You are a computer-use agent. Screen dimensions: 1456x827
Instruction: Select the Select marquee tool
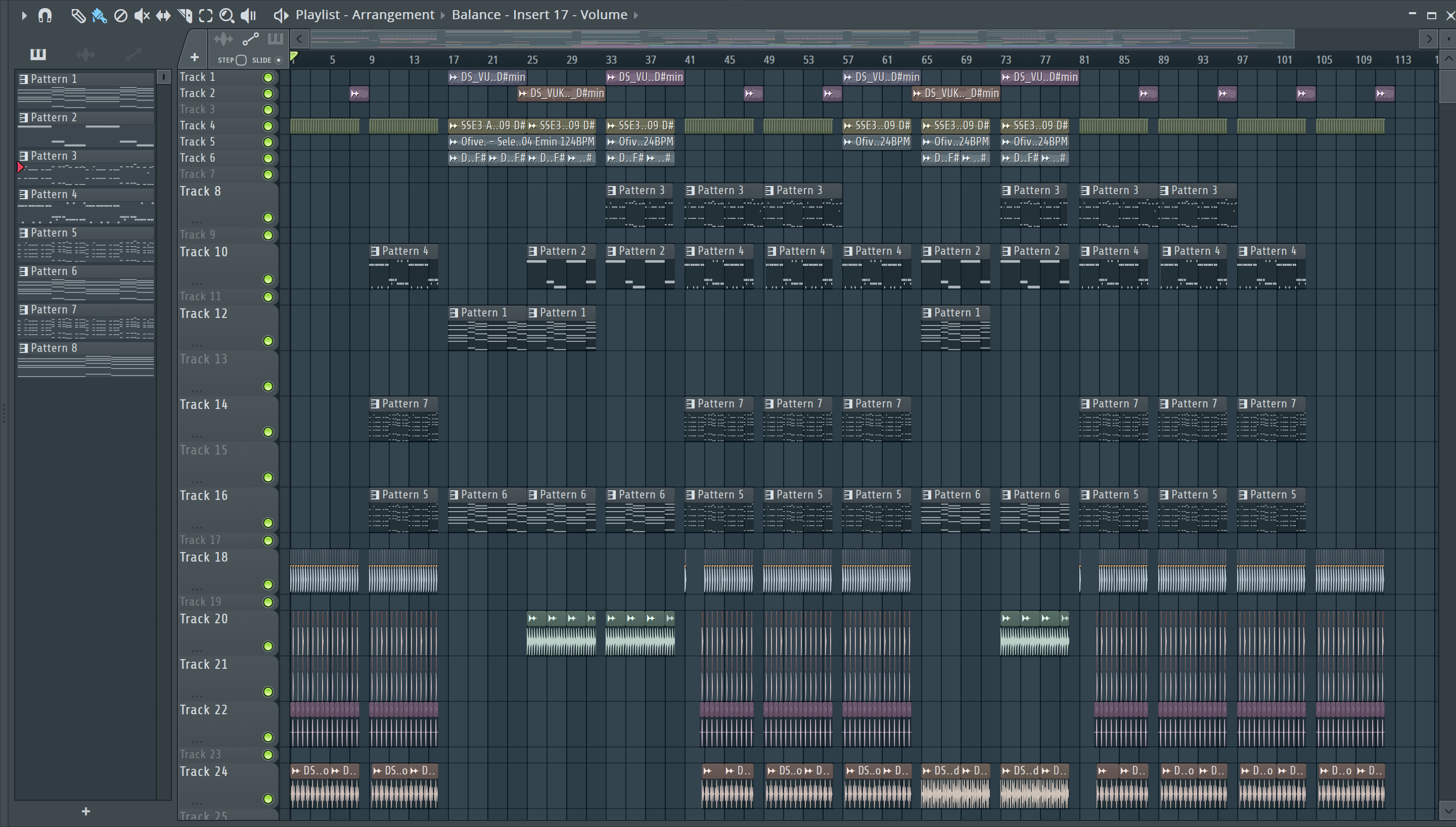(x=206, y=15)
